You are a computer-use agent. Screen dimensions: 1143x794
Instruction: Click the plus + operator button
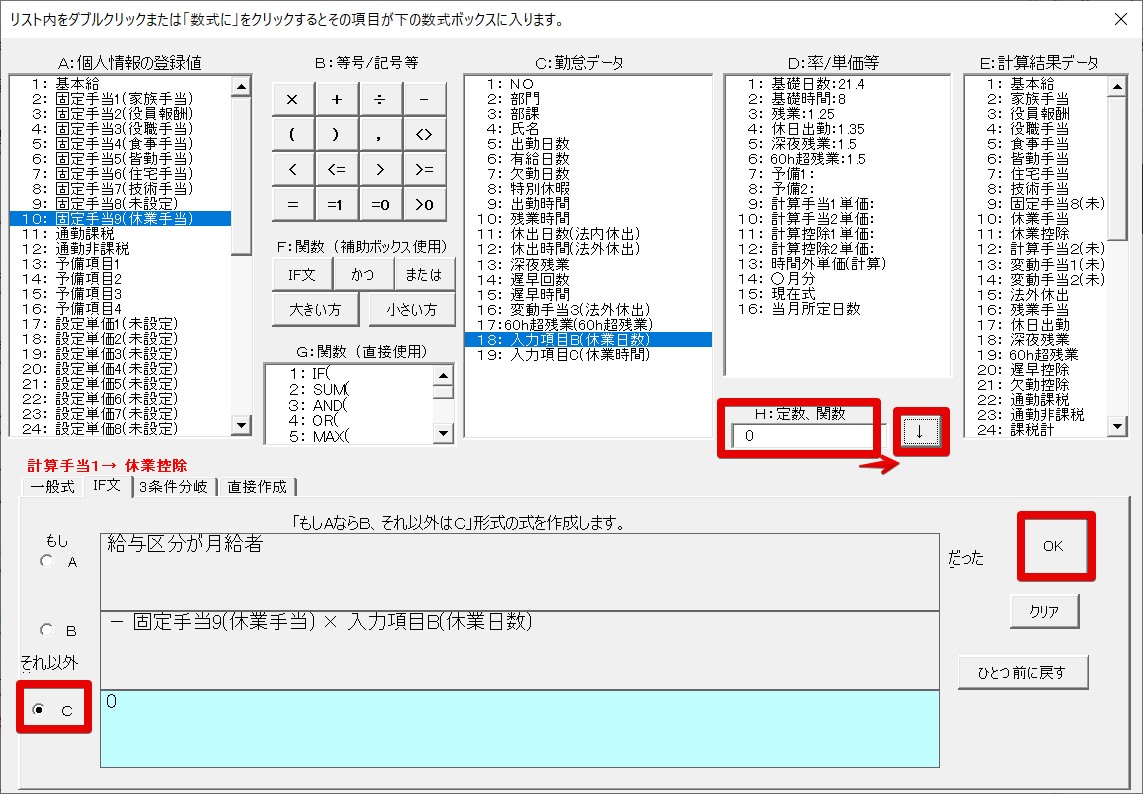pyautogui.click(x=337, y=100)
